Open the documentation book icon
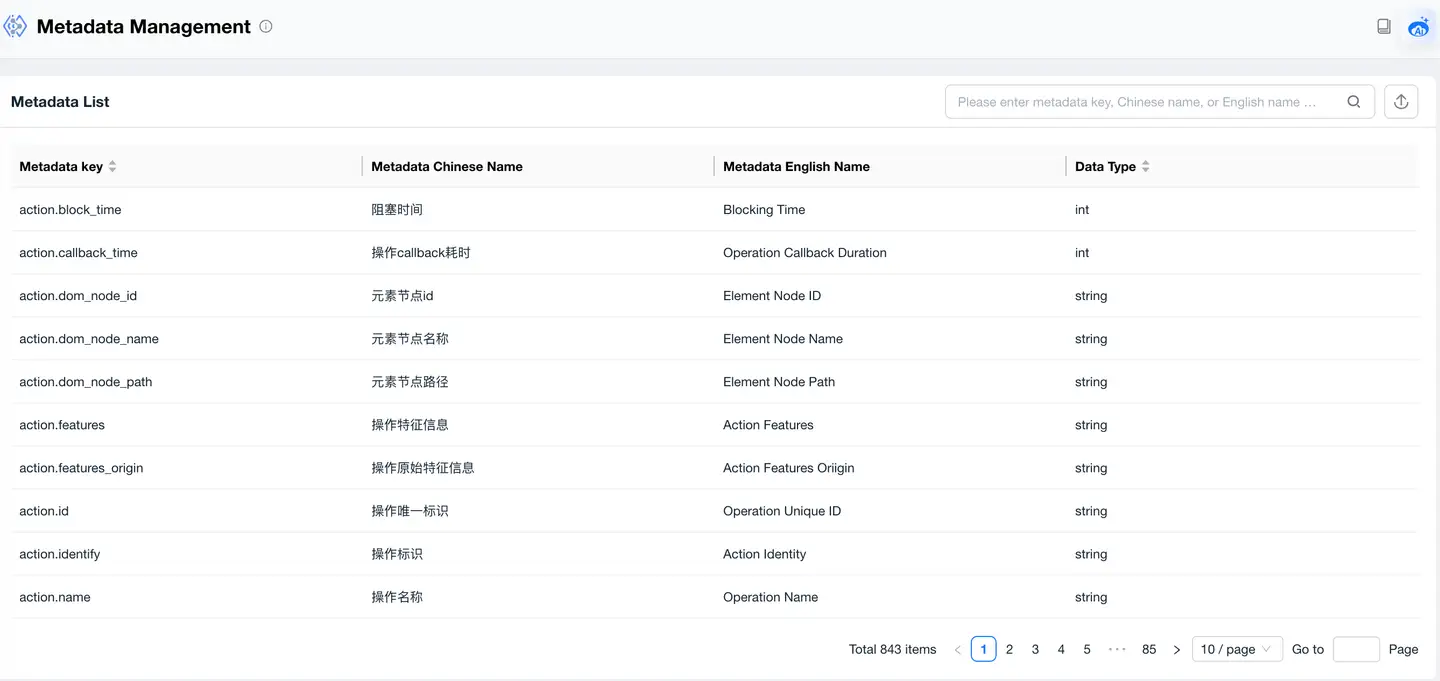Screen dimensions: 1440x681 click(x=1384, y=27)
